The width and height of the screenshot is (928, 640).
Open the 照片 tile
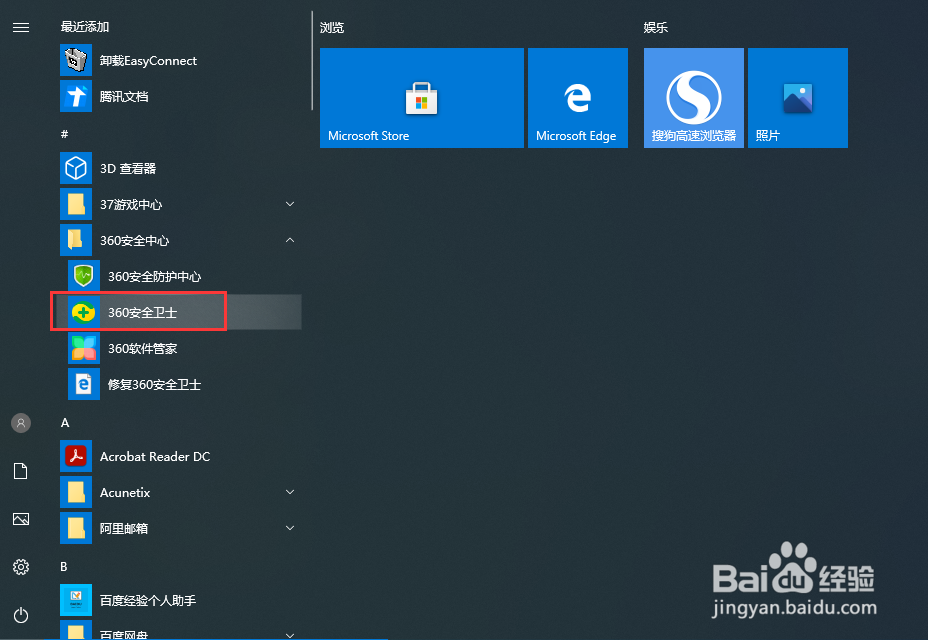point(798,98)
